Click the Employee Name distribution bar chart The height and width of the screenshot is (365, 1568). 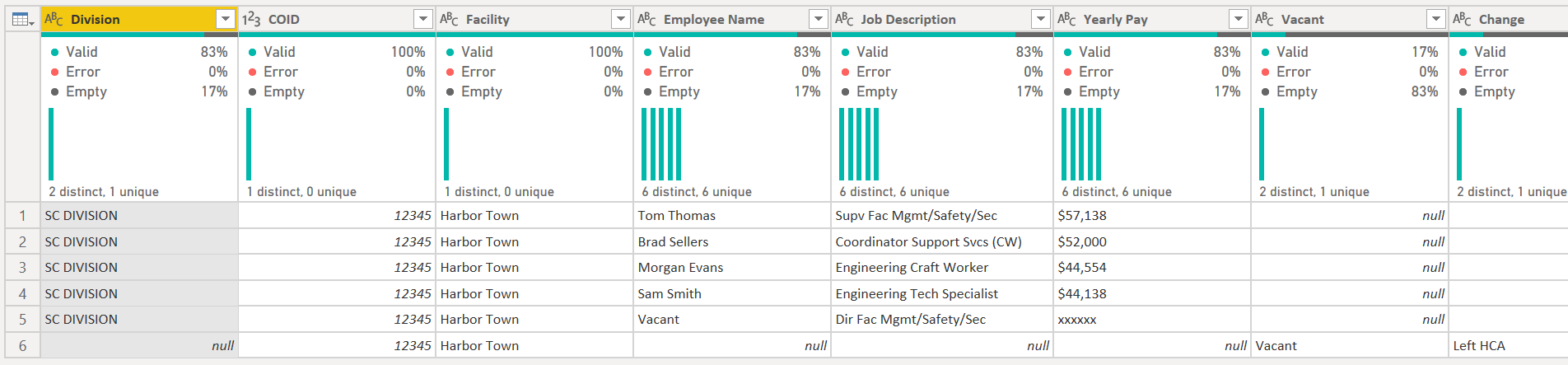click(x=661, y=144)
